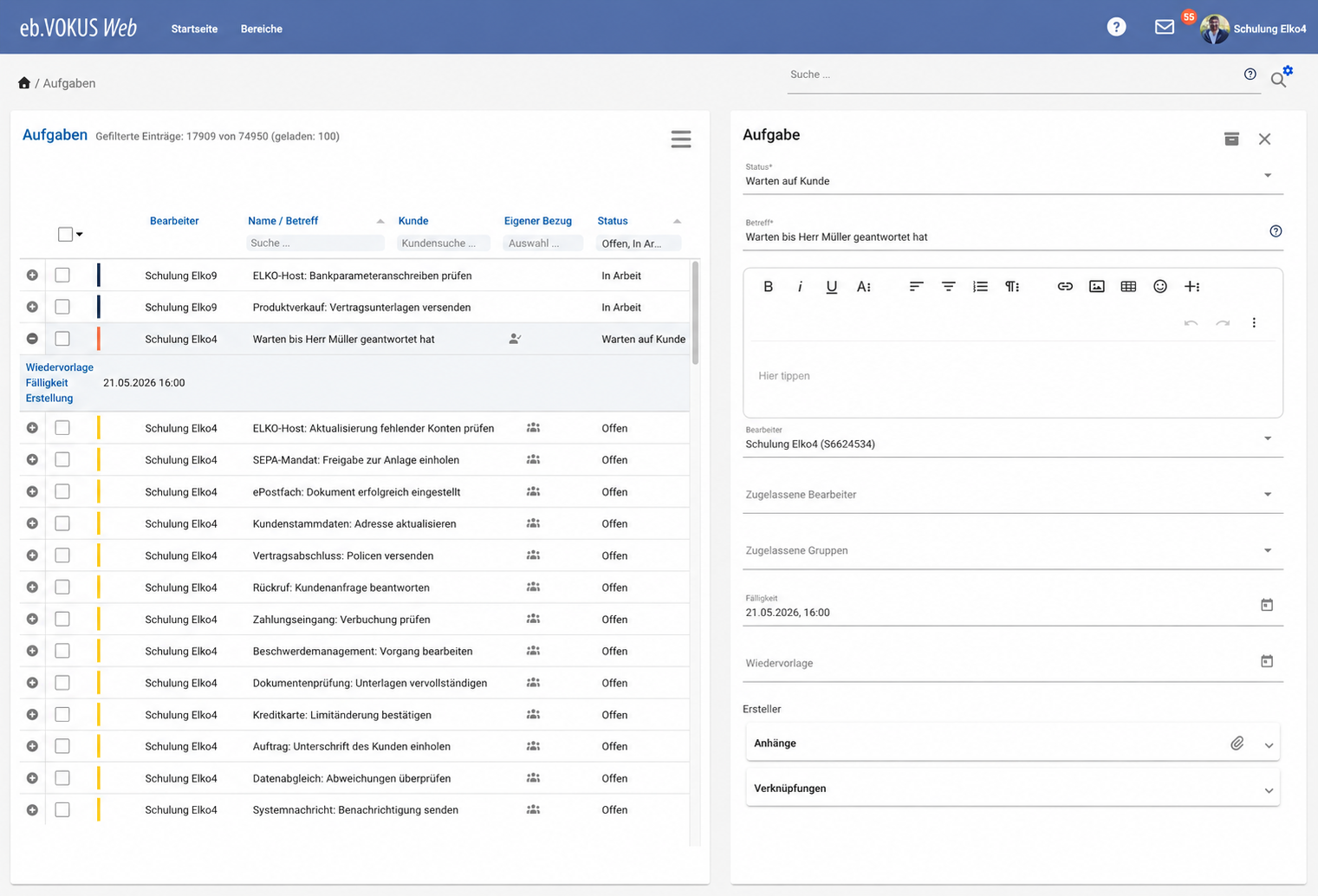Insert a table into the task text
This screenshot has height=896, width=1318.
[1128, 287]
